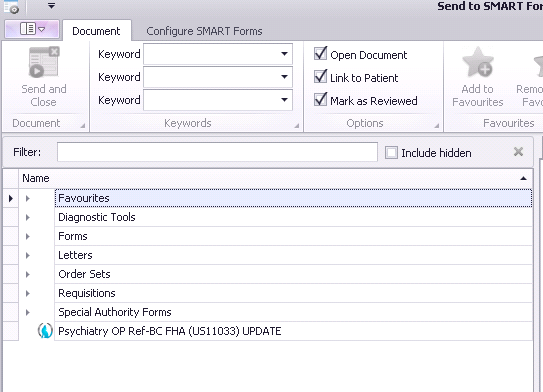
Task: Expand the Diagnostic Tools tree node
Action: point(28,217)
